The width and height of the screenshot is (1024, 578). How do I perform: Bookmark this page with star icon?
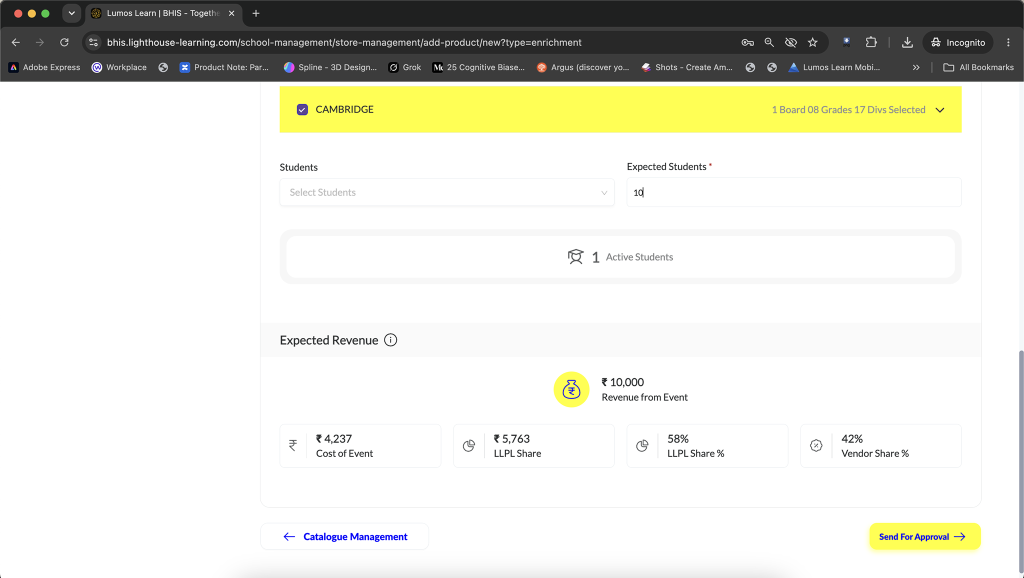click(812, 42)
